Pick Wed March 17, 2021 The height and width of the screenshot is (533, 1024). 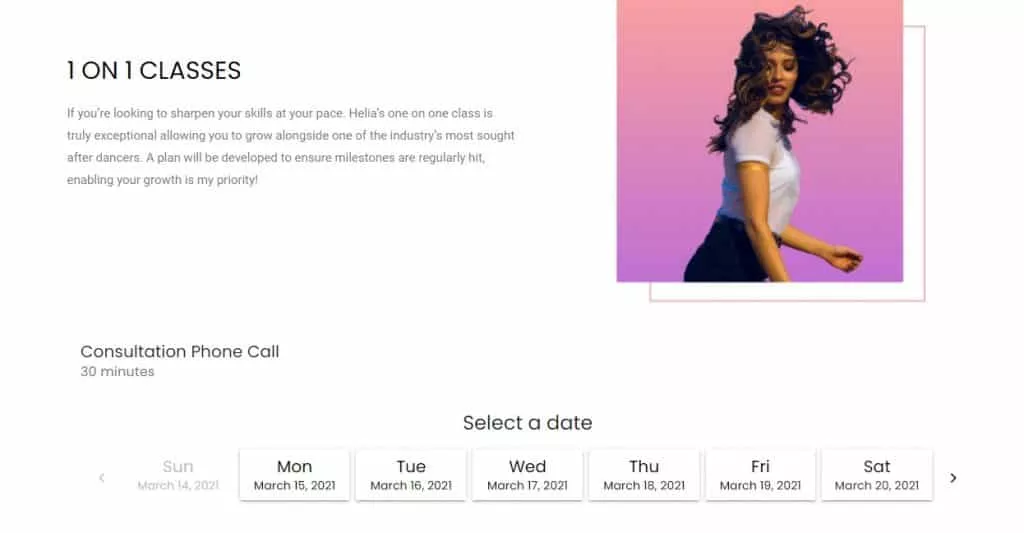[527, 475]
